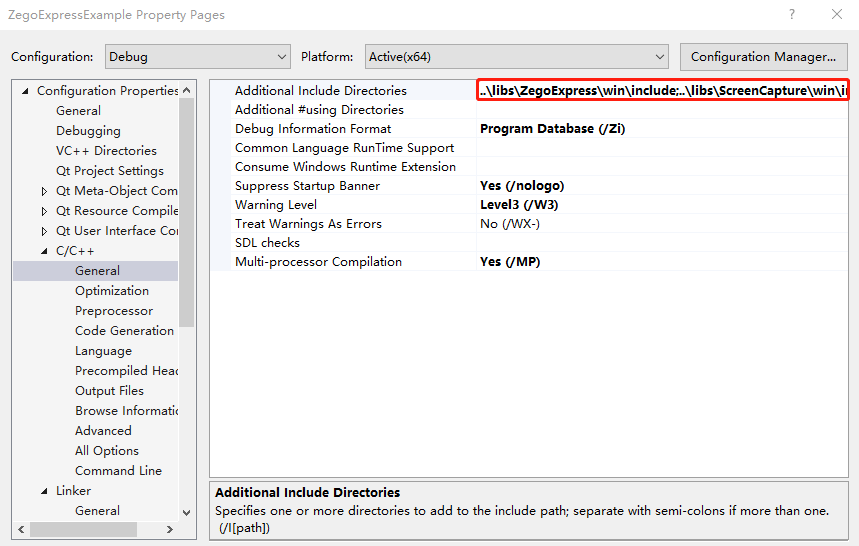Click the help question mark button

click(792, 14)
